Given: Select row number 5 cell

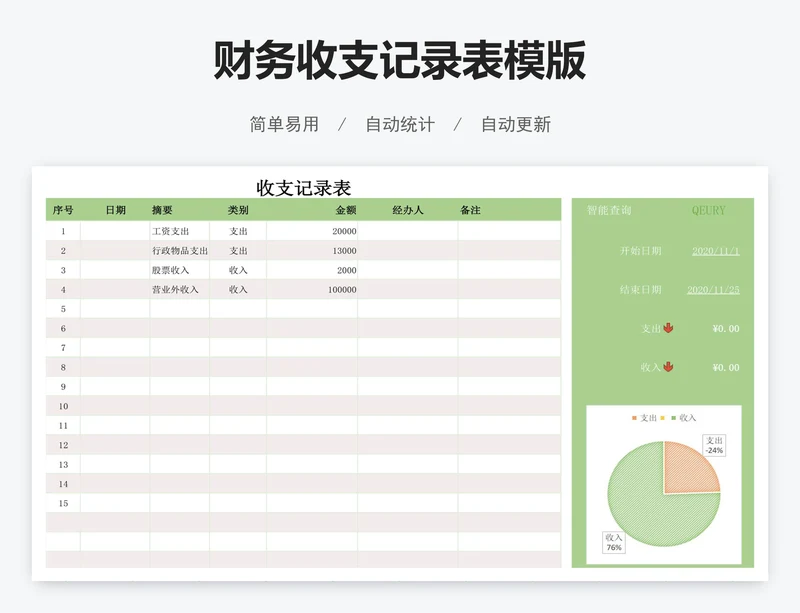Looking at the screenshot, I should point(63,309).
